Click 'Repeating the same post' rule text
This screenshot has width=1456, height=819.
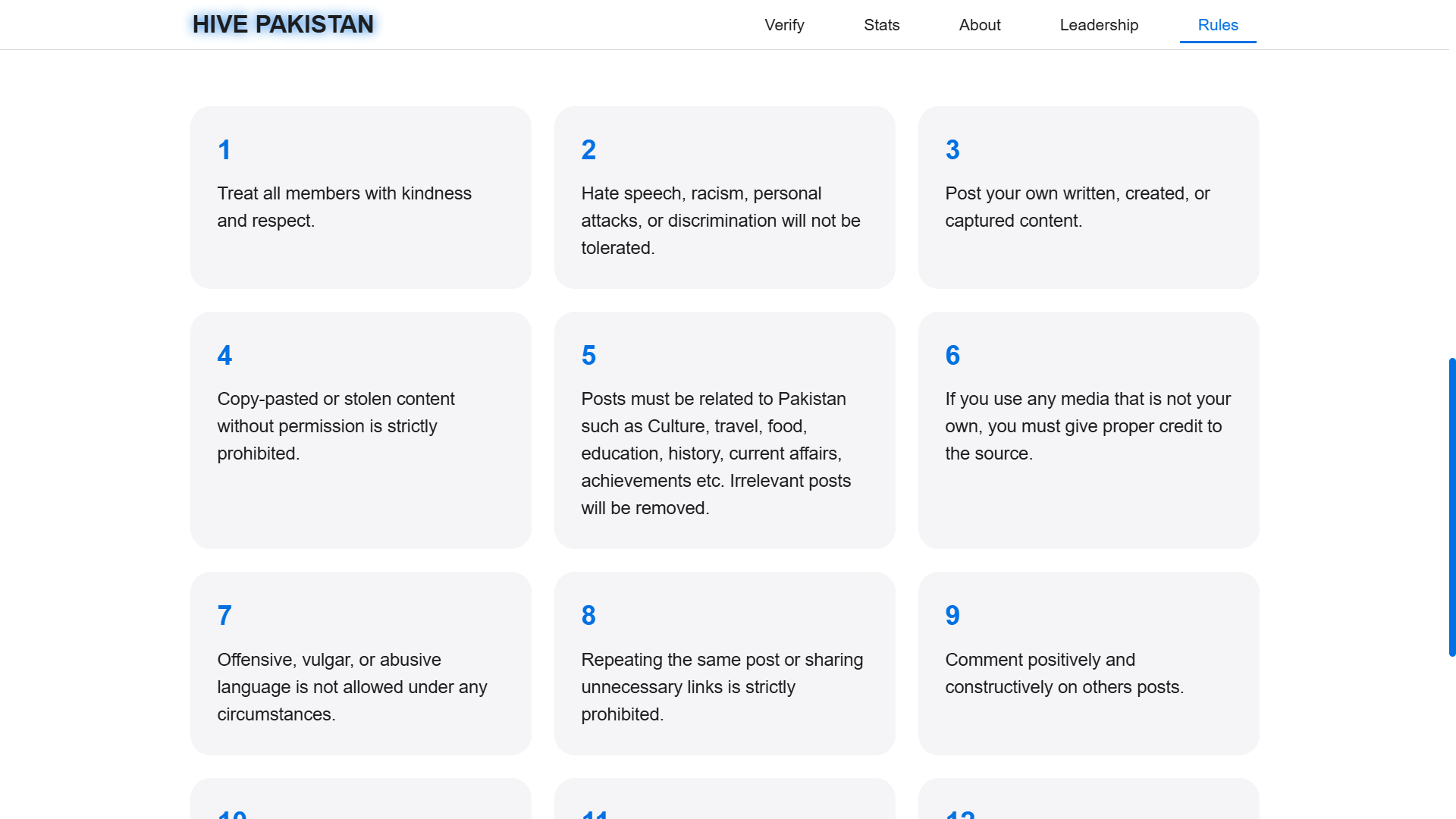(x=722, y=687)
